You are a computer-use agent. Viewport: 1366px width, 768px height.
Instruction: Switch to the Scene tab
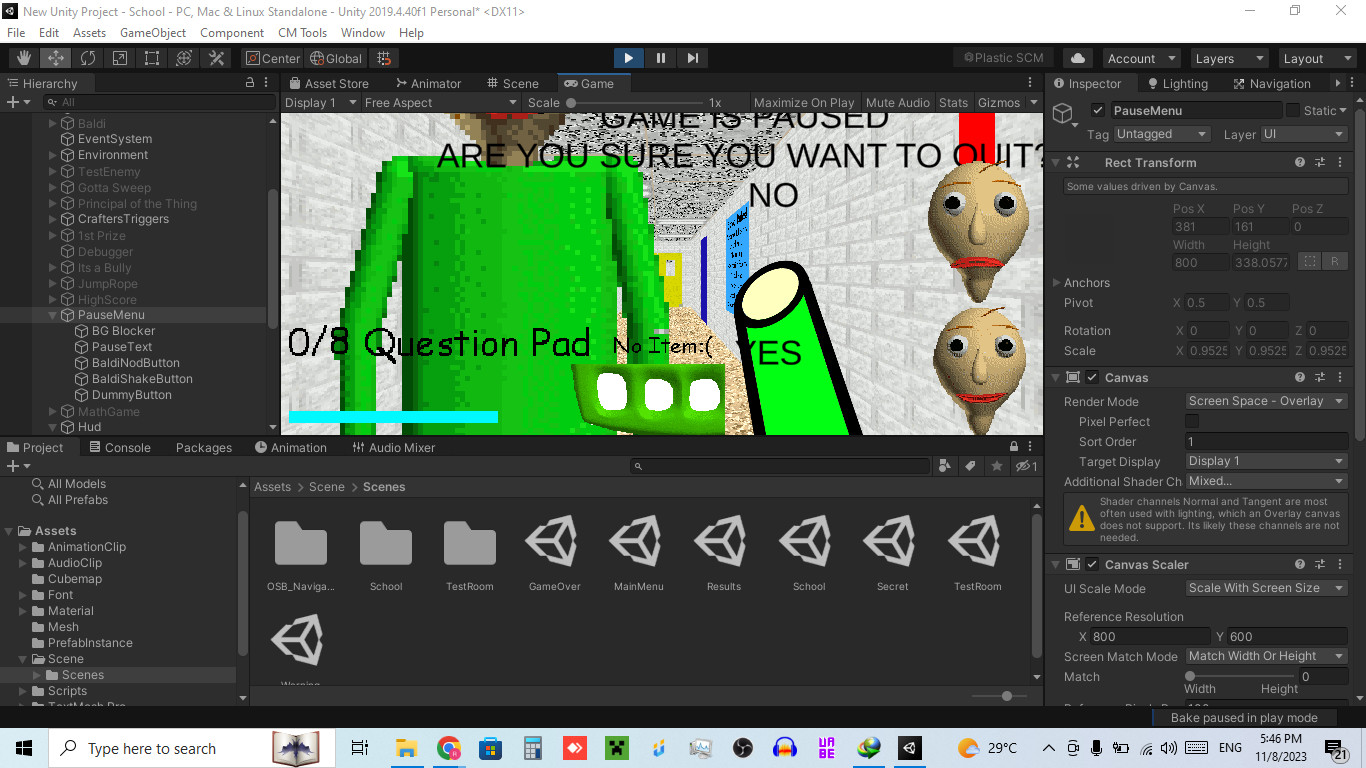[512, 83]
